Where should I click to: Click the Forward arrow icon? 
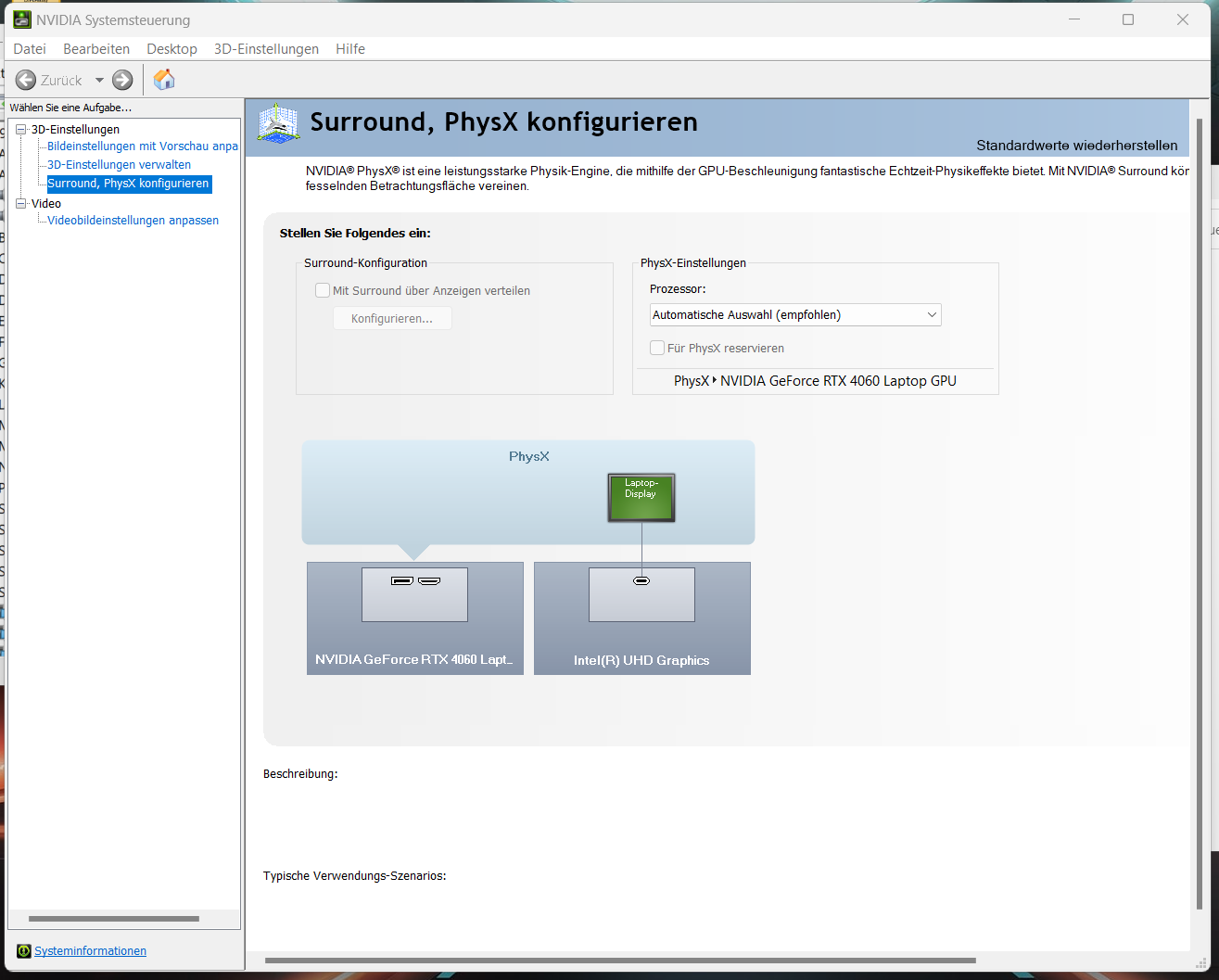pyautogui.click(x=122, y=81)
